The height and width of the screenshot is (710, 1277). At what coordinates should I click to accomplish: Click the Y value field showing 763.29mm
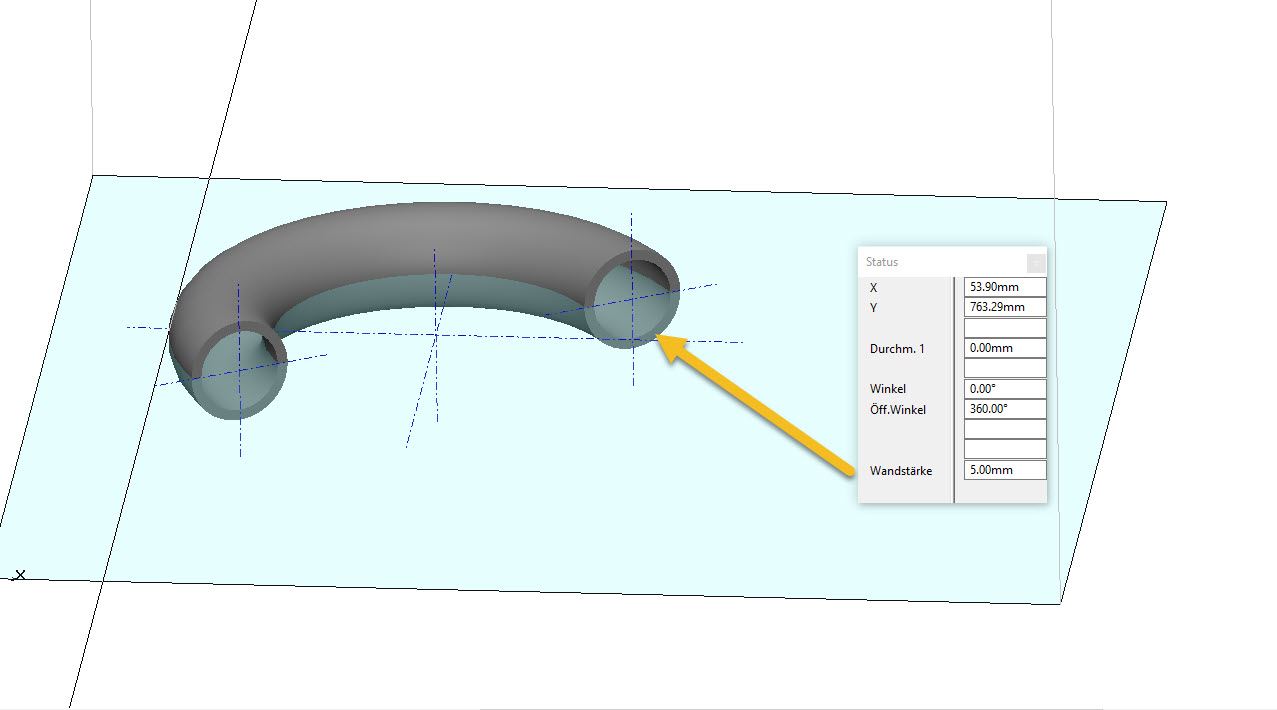pos(1005,307)
